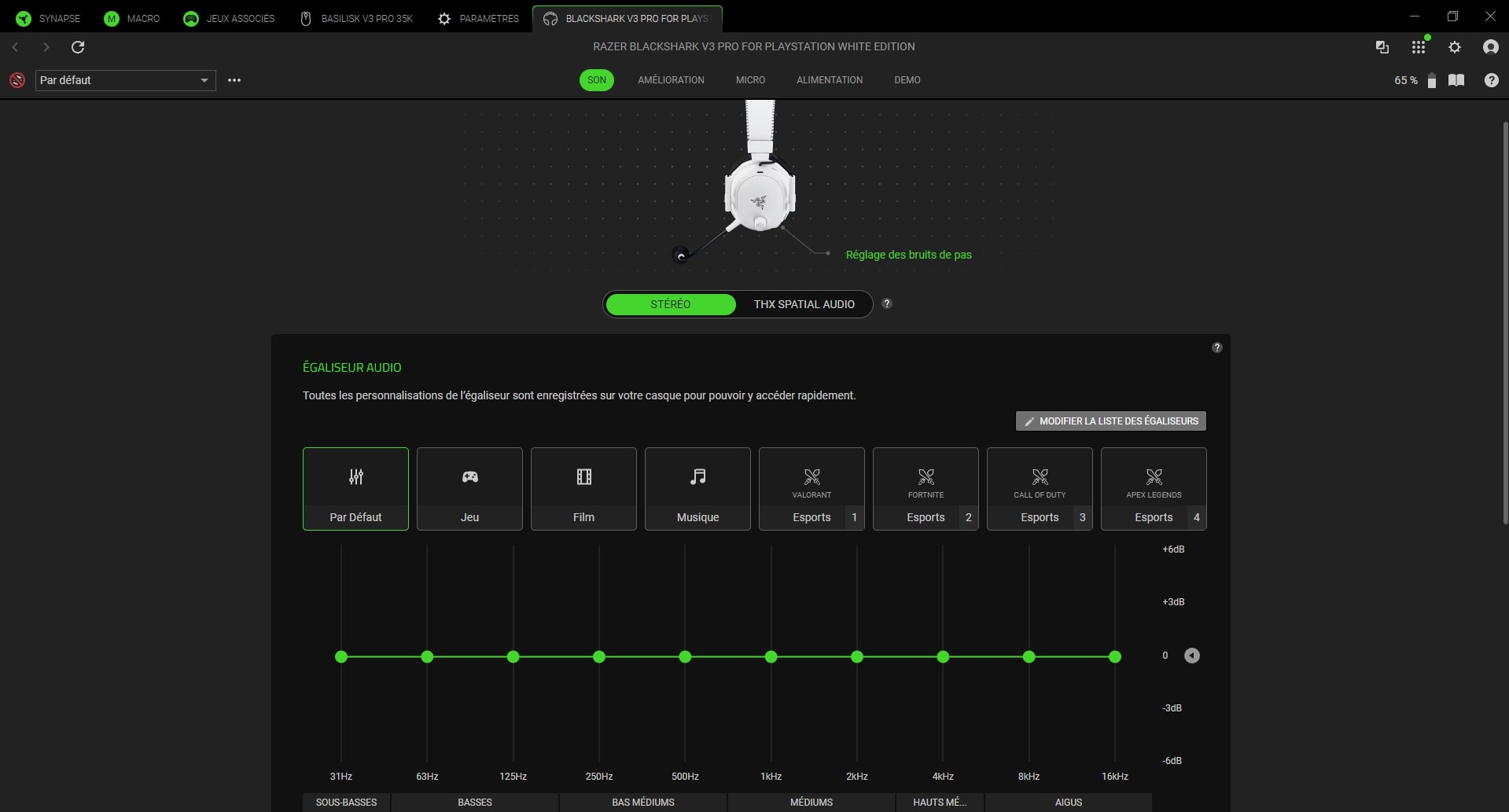The height and width of the screenshot is (812, 1509).
Task: Switch to the Alimentation tab
Action: click(829, 79)
